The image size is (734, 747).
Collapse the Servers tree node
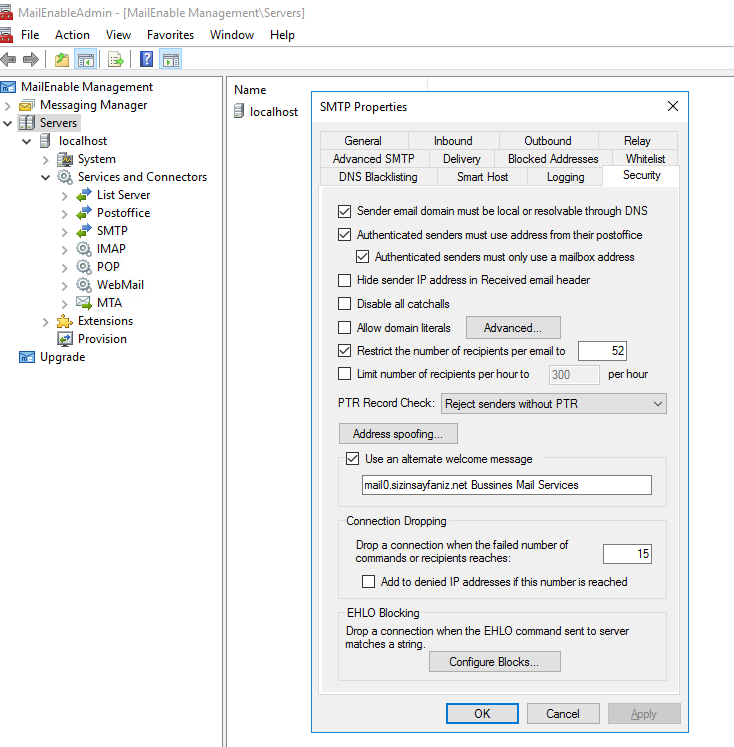(8, 123)
